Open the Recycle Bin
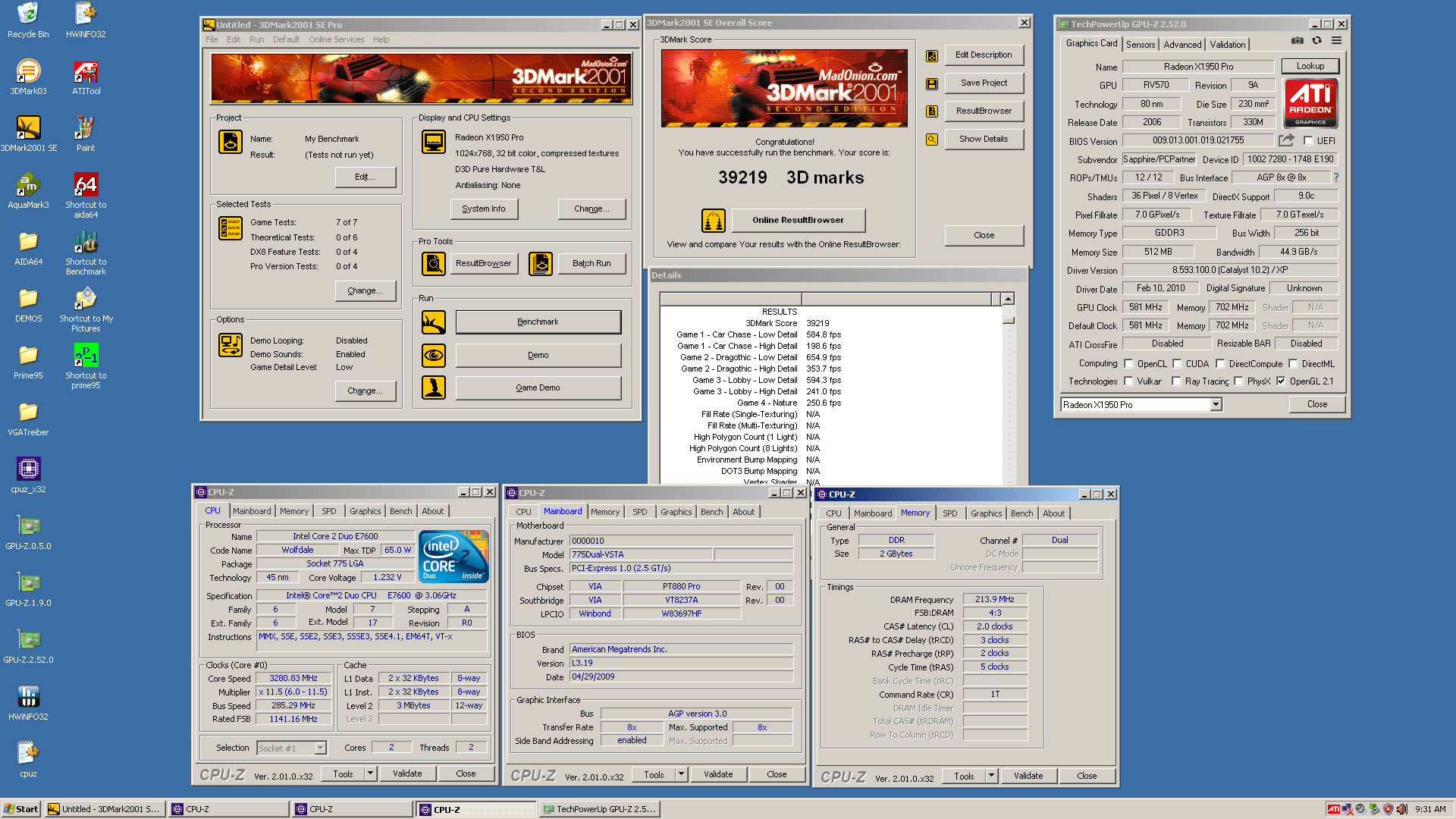The width and height of the screenshot is (1456, 819). click(28, 20)
